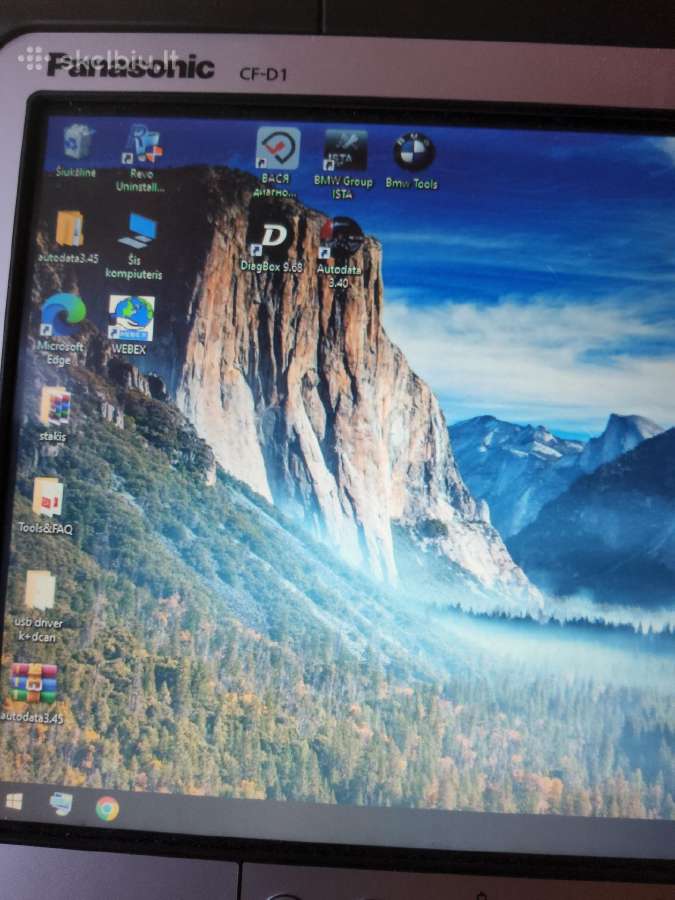Click the 'Bmw Tools' label text
The height and width of the screenshot is (900, 675).
tap(412, 184)
